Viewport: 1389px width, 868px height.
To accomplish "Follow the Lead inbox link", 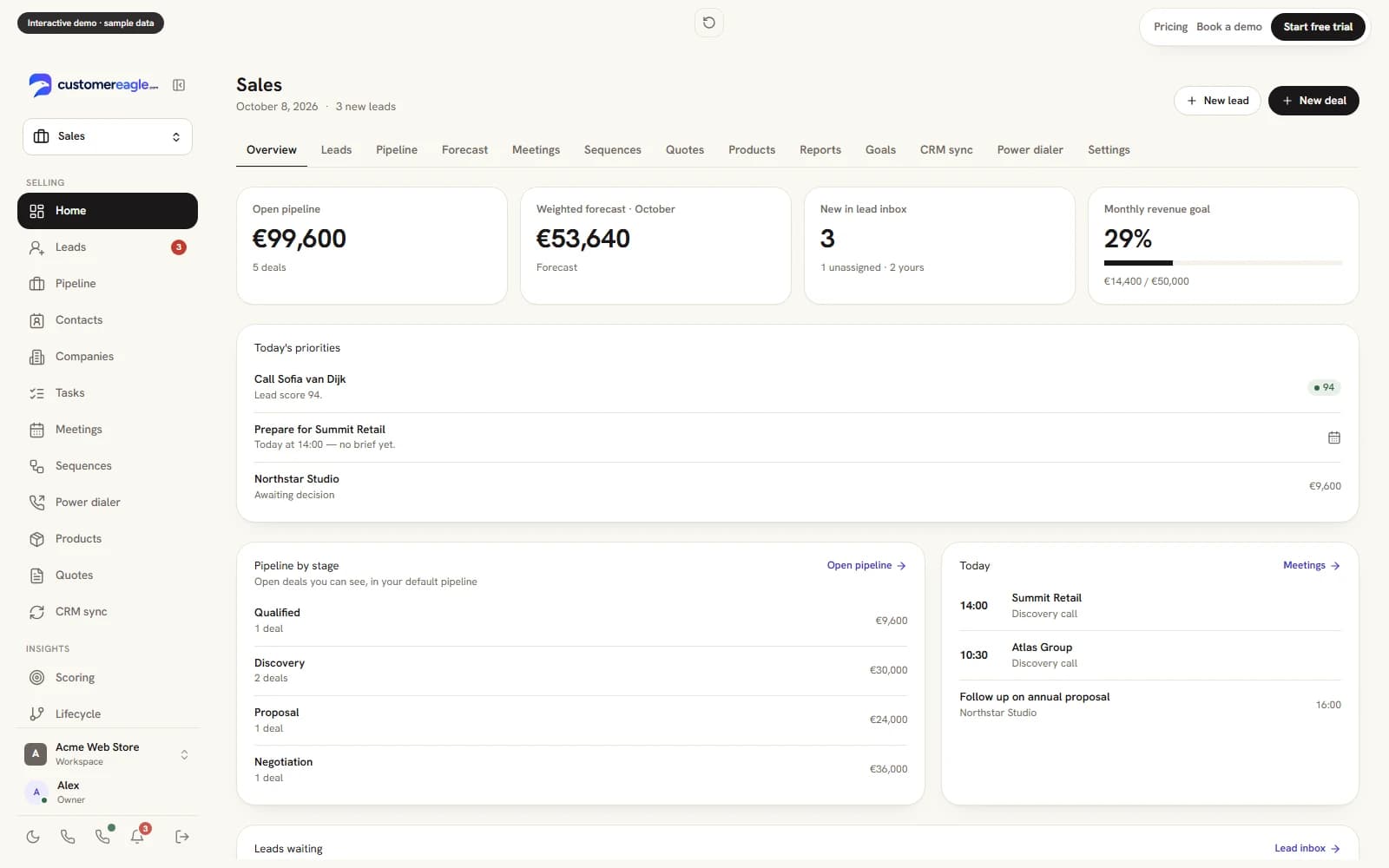I will click(1307, 848).
